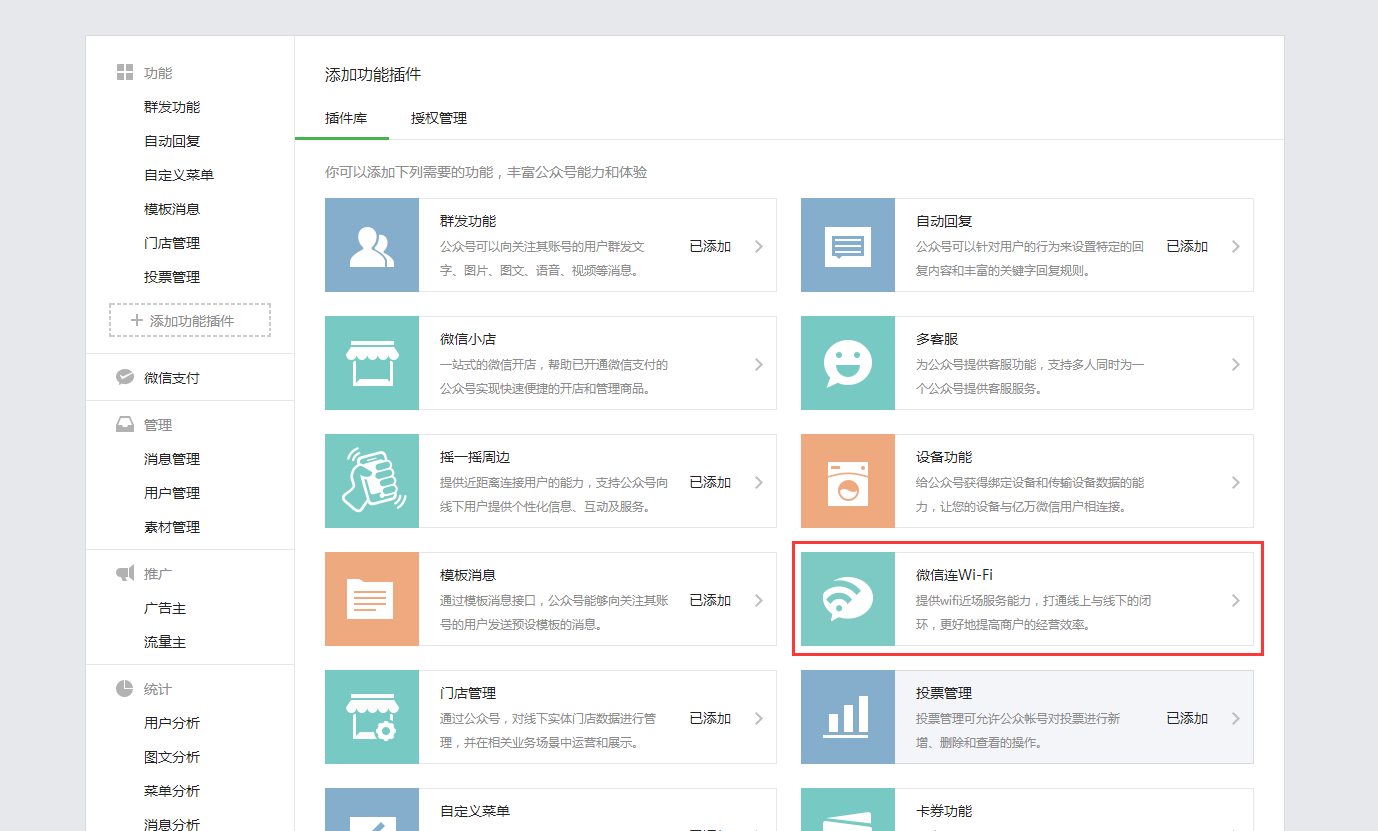Go to 图文分析 in the sidebar
This screenshot has height=831, width=1378.
[172, 757]
